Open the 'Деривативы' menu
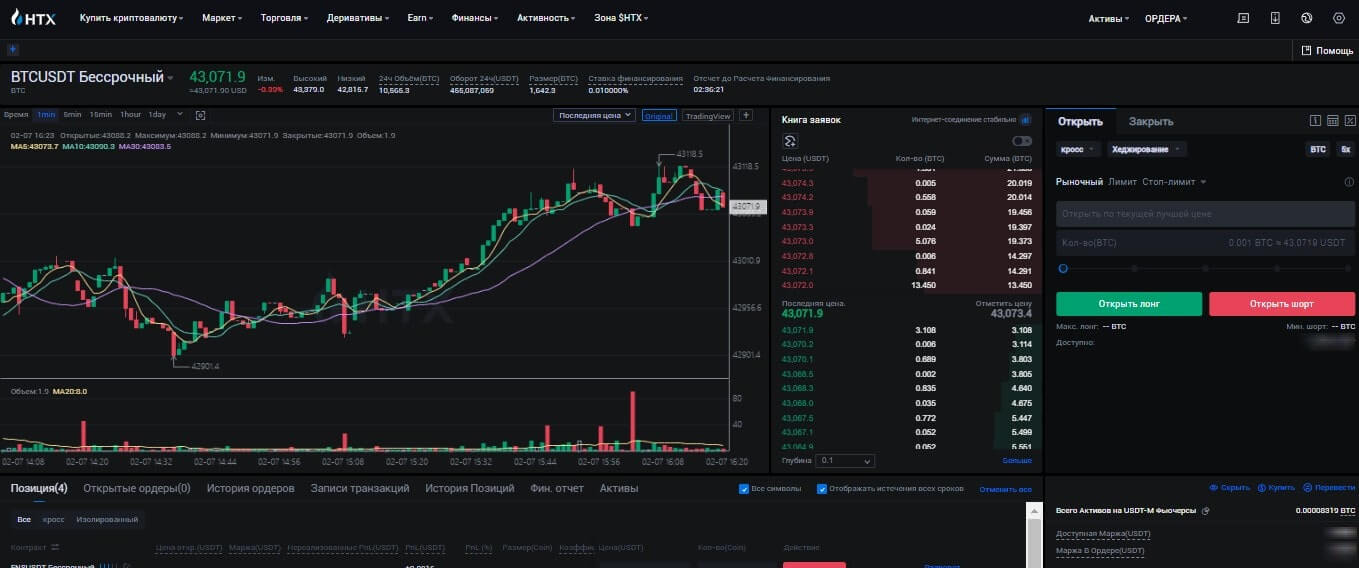Image resolution: width=1359 pixels, height=568 pixels. click(357, 18)
